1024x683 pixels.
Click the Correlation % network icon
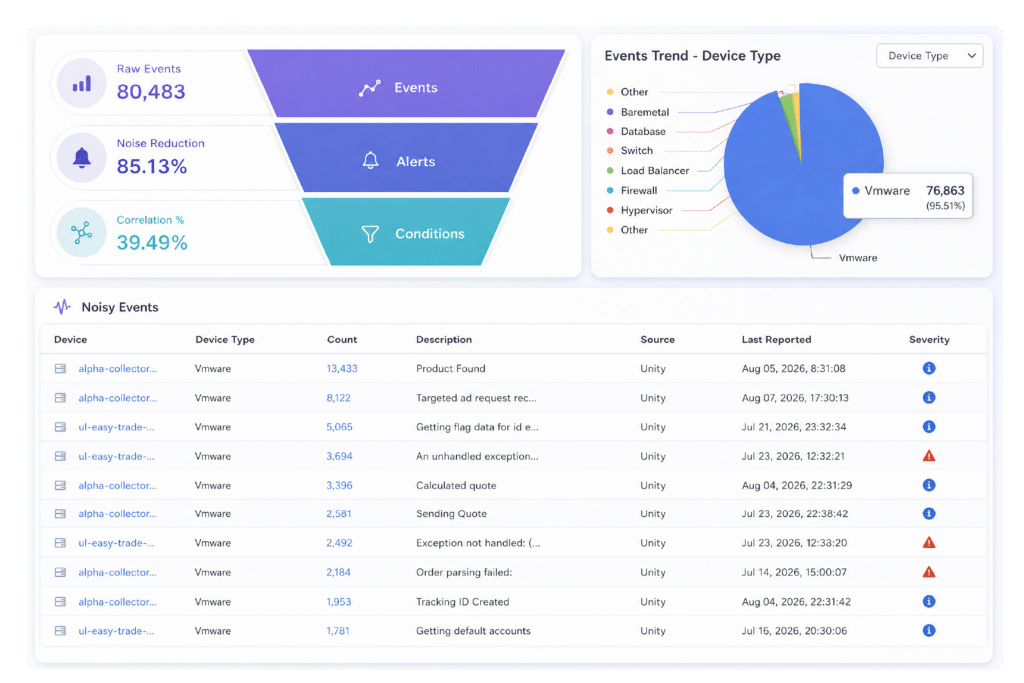(82, 232)
